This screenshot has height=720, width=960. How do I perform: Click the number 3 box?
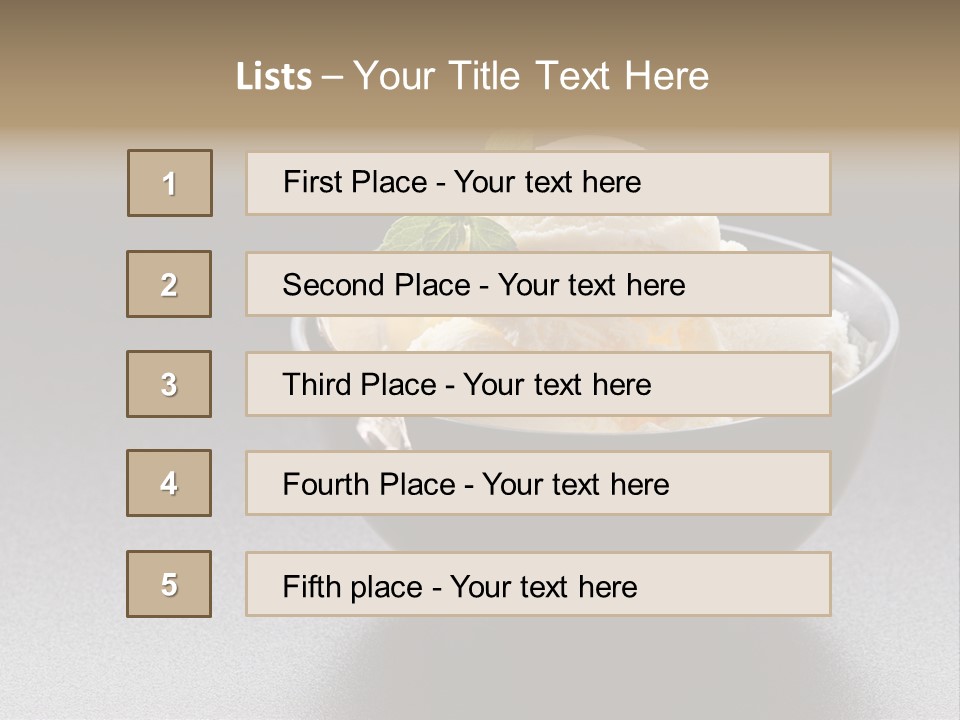pos(169,384)
